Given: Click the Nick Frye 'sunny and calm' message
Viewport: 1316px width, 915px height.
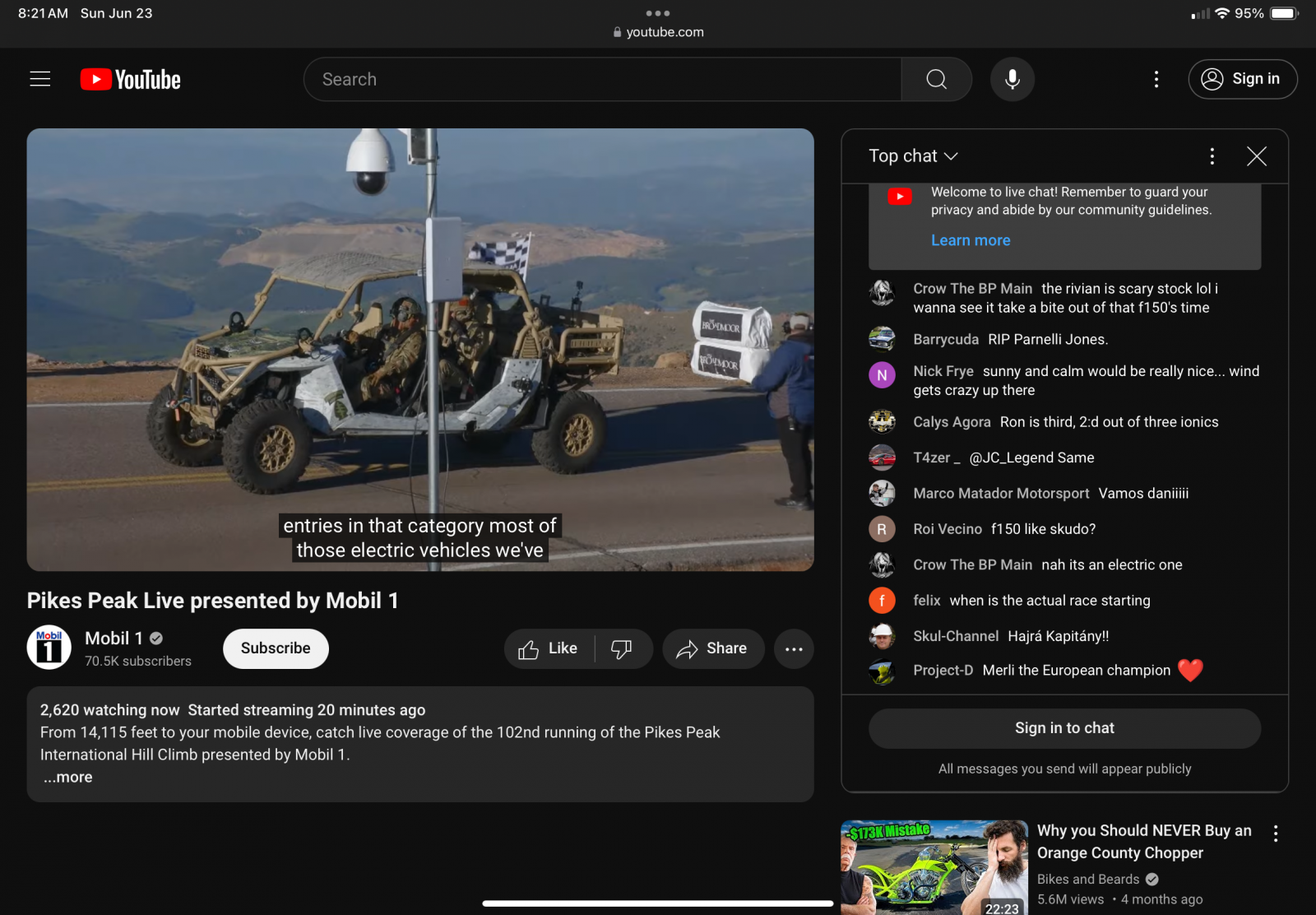Looking at the screenshot, I should pos(1086,381).
